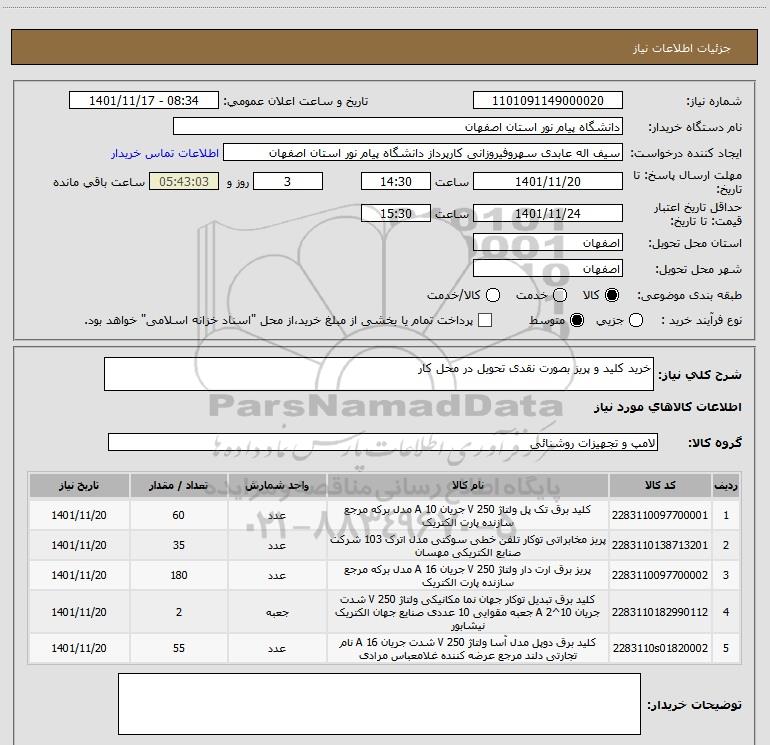This screenshot has height=745, width=770.
Task: Click the general description box خرید کلید و پریز
Action: coord(379,374)
